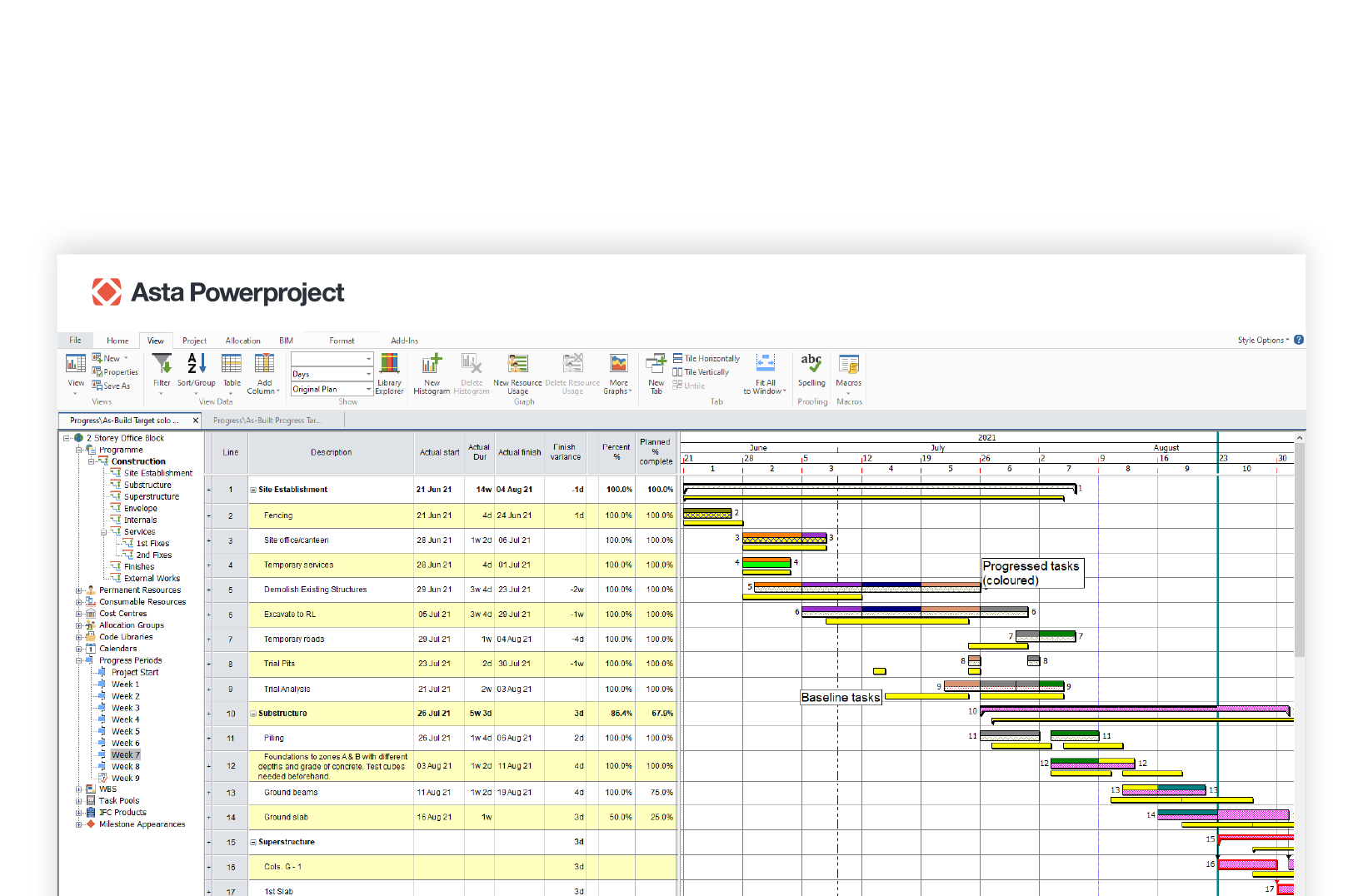Click Delete Histogram icon

(x=472, y=373)
